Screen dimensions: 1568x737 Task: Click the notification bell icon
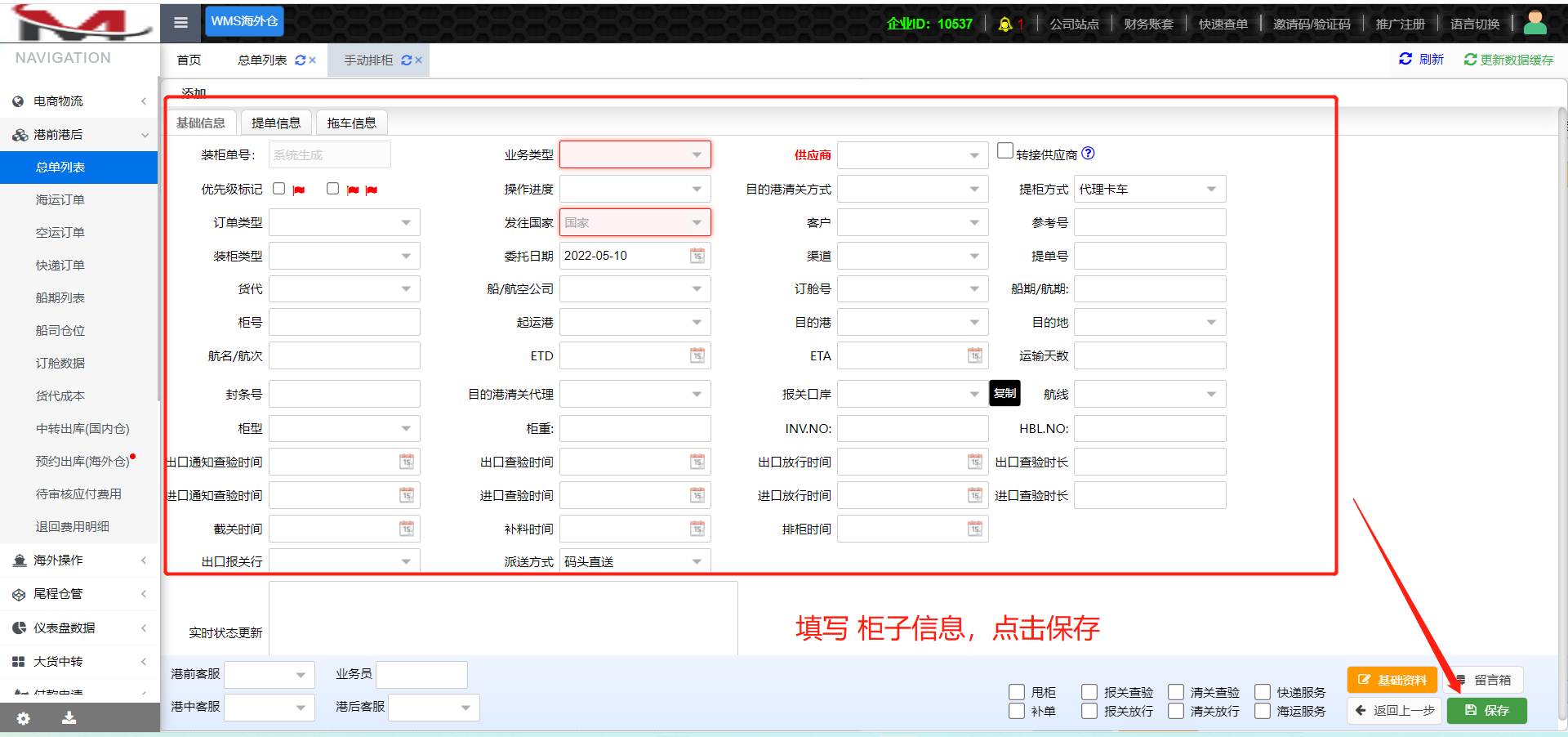[x=1005, y=25]
